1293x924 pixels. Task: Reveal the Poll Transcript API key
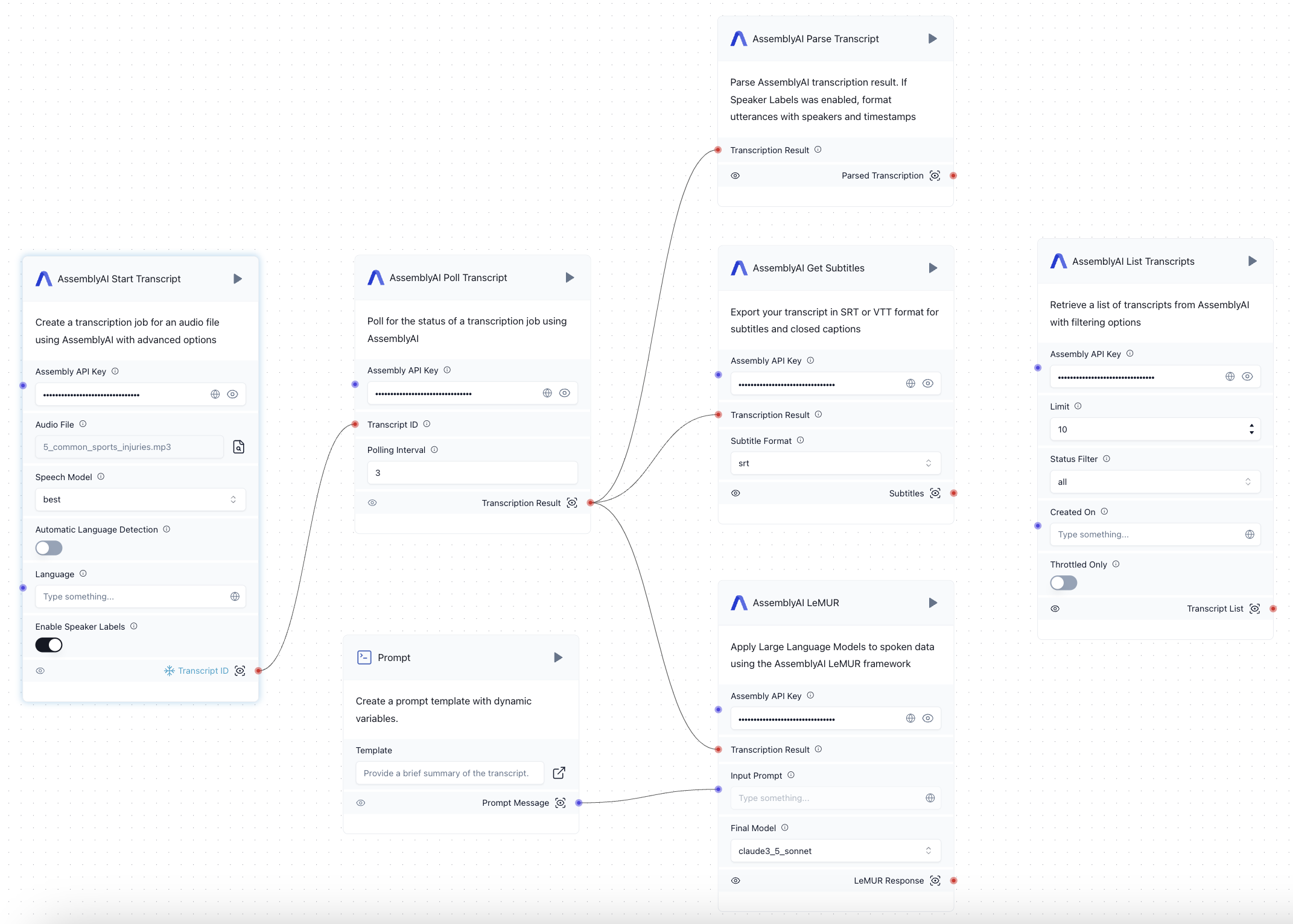pyautogui.click(x=565, y=393)
